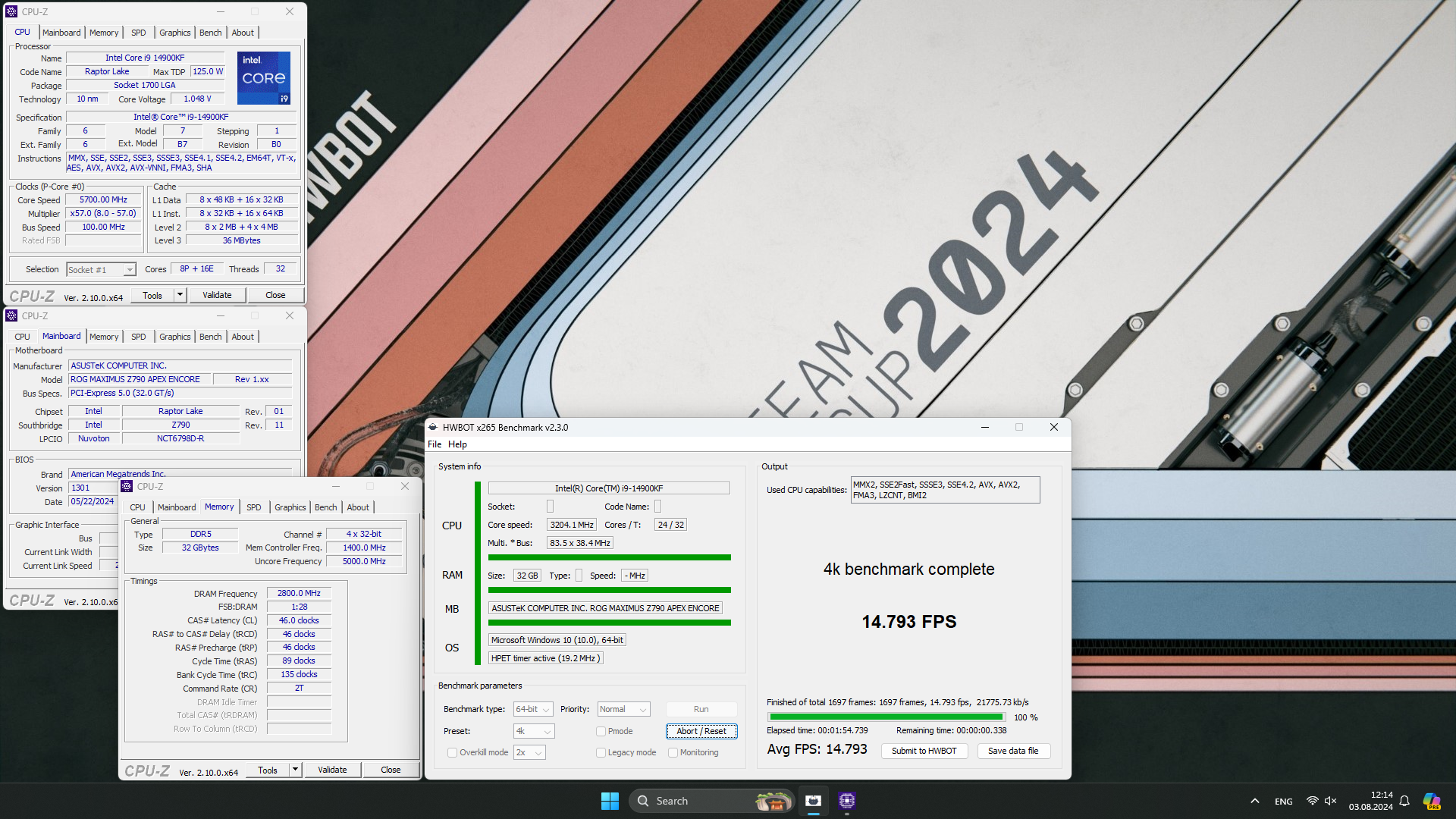Click the ROG MAXIMUS Z790 APEX ENCORE model field
This screenshot has width=1456, height=819.
(140, 379)
